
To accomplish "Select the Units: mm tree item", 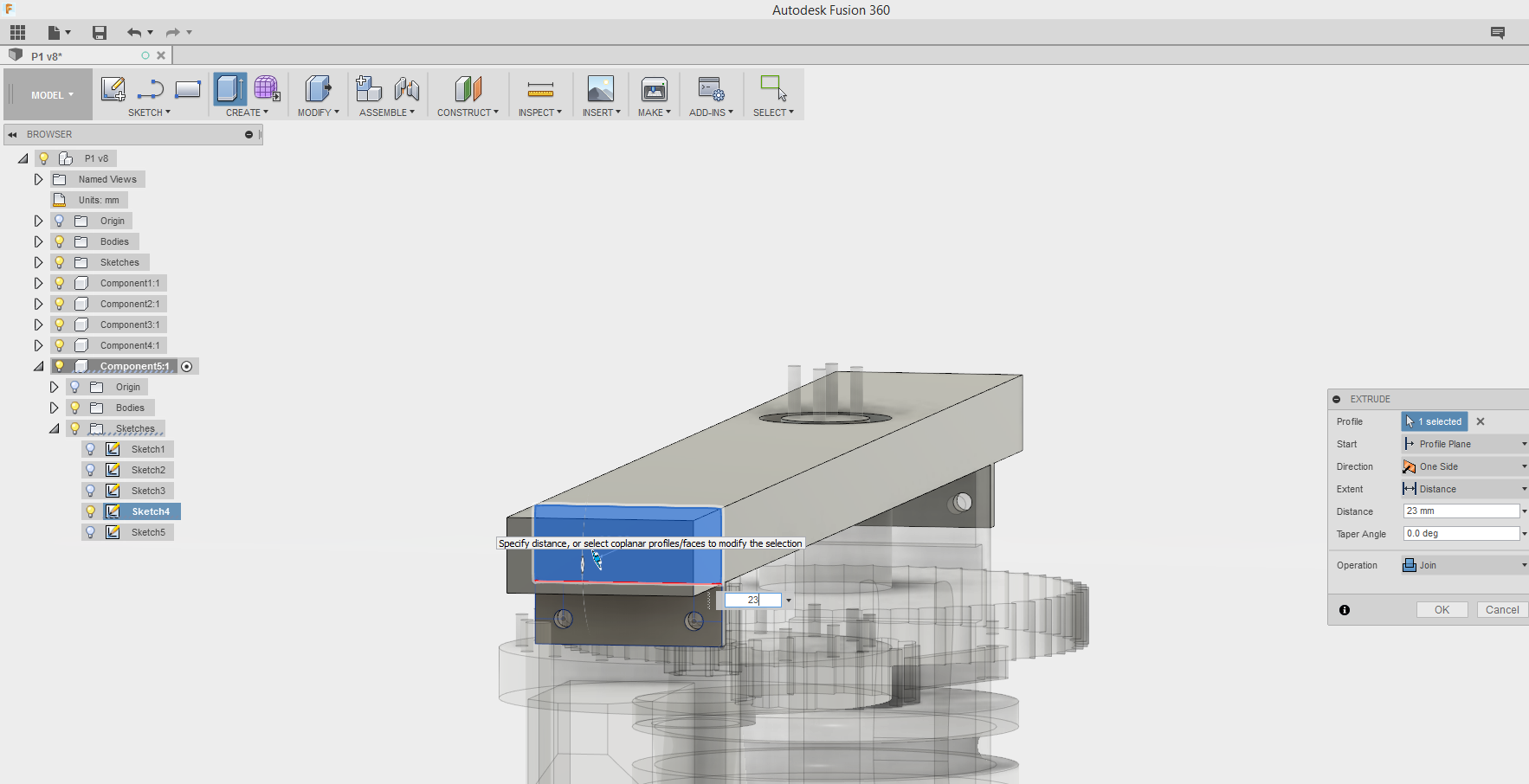I will (99, 200).
